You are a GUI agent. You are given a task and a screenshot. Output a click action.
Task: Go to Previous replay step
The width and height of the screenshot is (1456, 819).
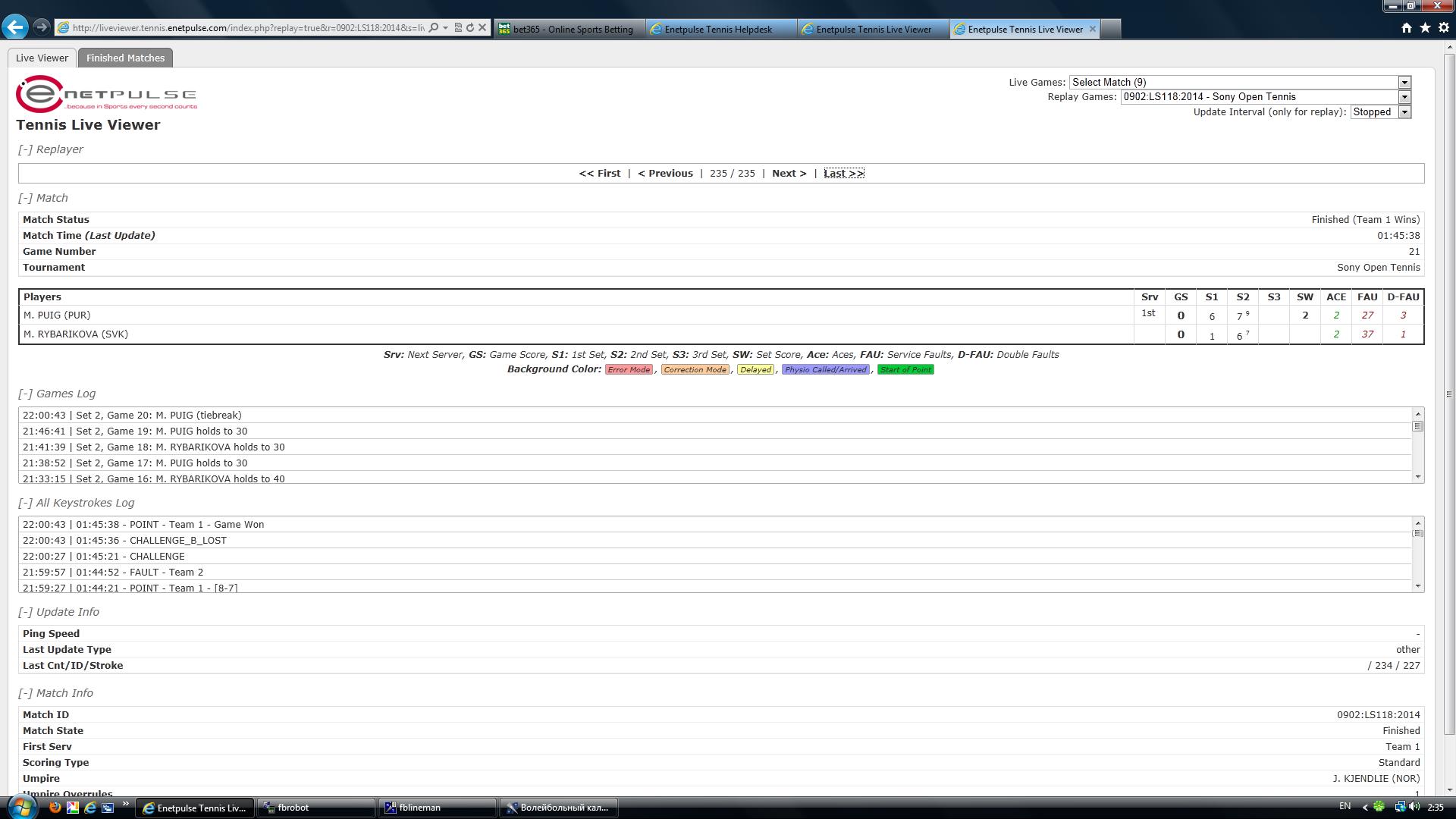665,173
